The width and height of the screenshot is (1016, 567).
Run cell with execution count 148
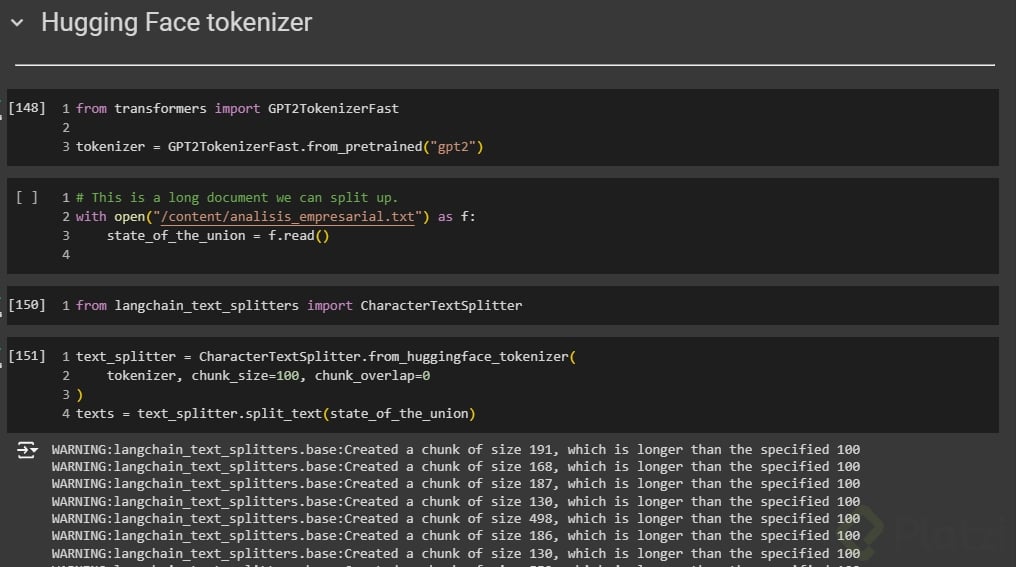tap(26, 108)
